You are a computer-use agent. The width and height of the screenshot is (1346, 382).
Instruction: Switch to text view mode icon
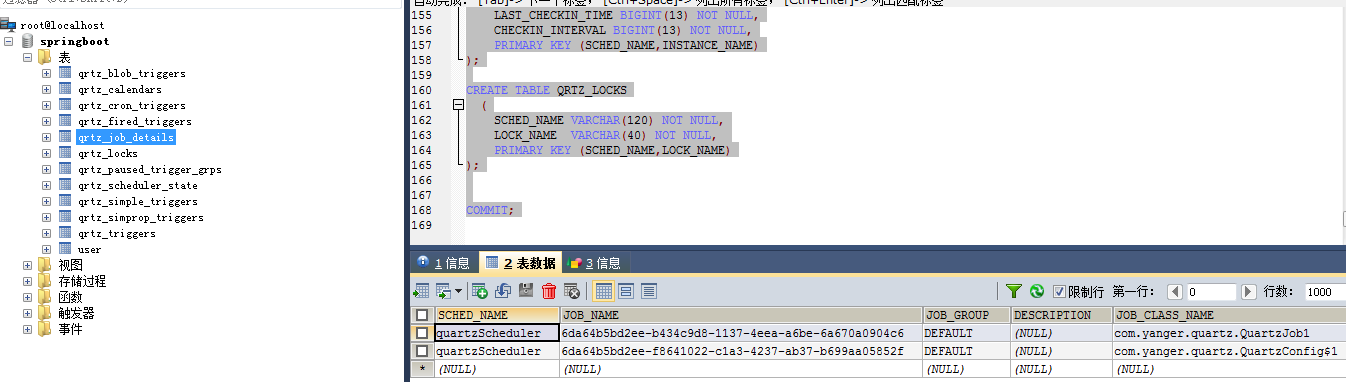[x=649, y=291]
